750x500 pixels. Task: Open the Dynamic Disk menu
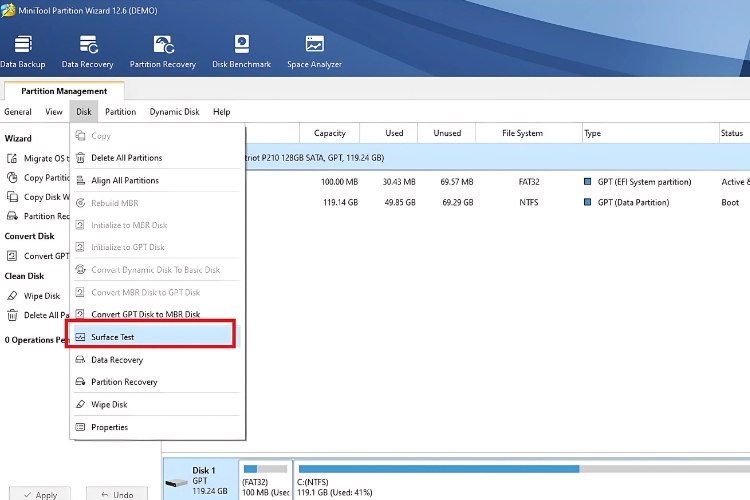click(x=174, y=112)
